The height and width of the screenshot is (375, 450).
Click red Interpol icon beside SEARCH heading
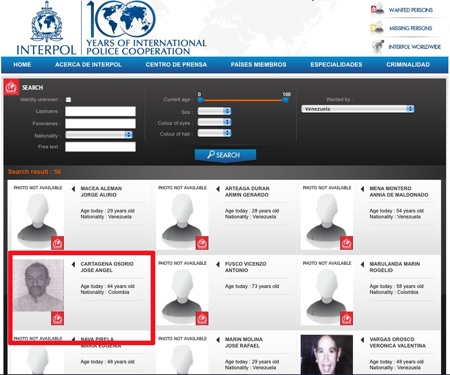pos(11,87)
